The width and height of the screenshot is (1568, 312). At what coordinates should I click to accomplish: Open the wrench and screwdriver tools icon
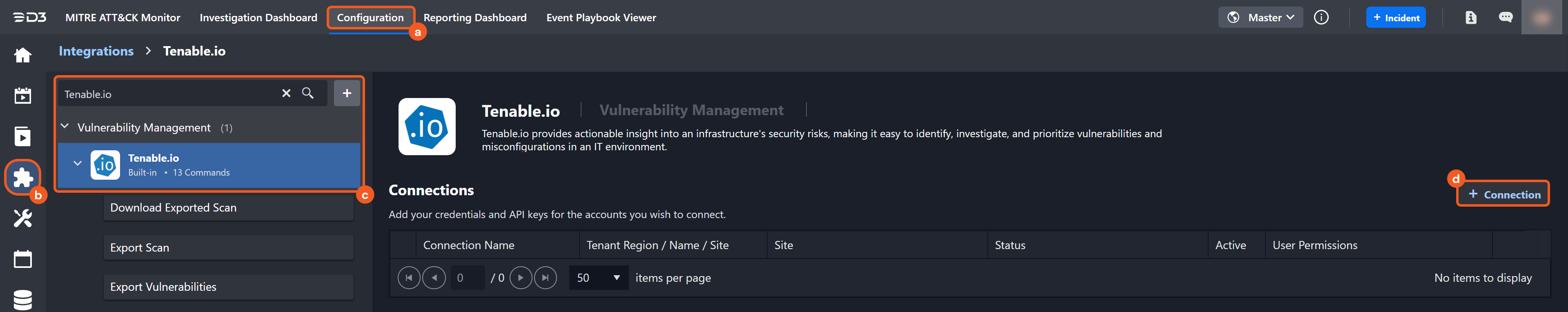pyautogui.click(x=22, y=218)
